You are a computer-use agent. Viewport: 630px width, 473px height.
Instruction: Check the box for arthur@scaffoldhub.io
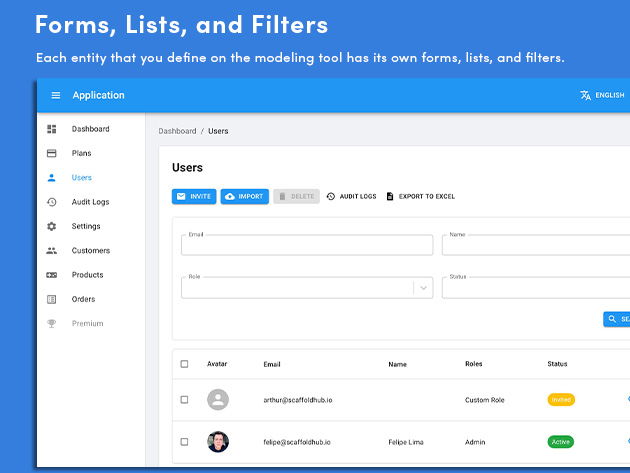[184, 400]
